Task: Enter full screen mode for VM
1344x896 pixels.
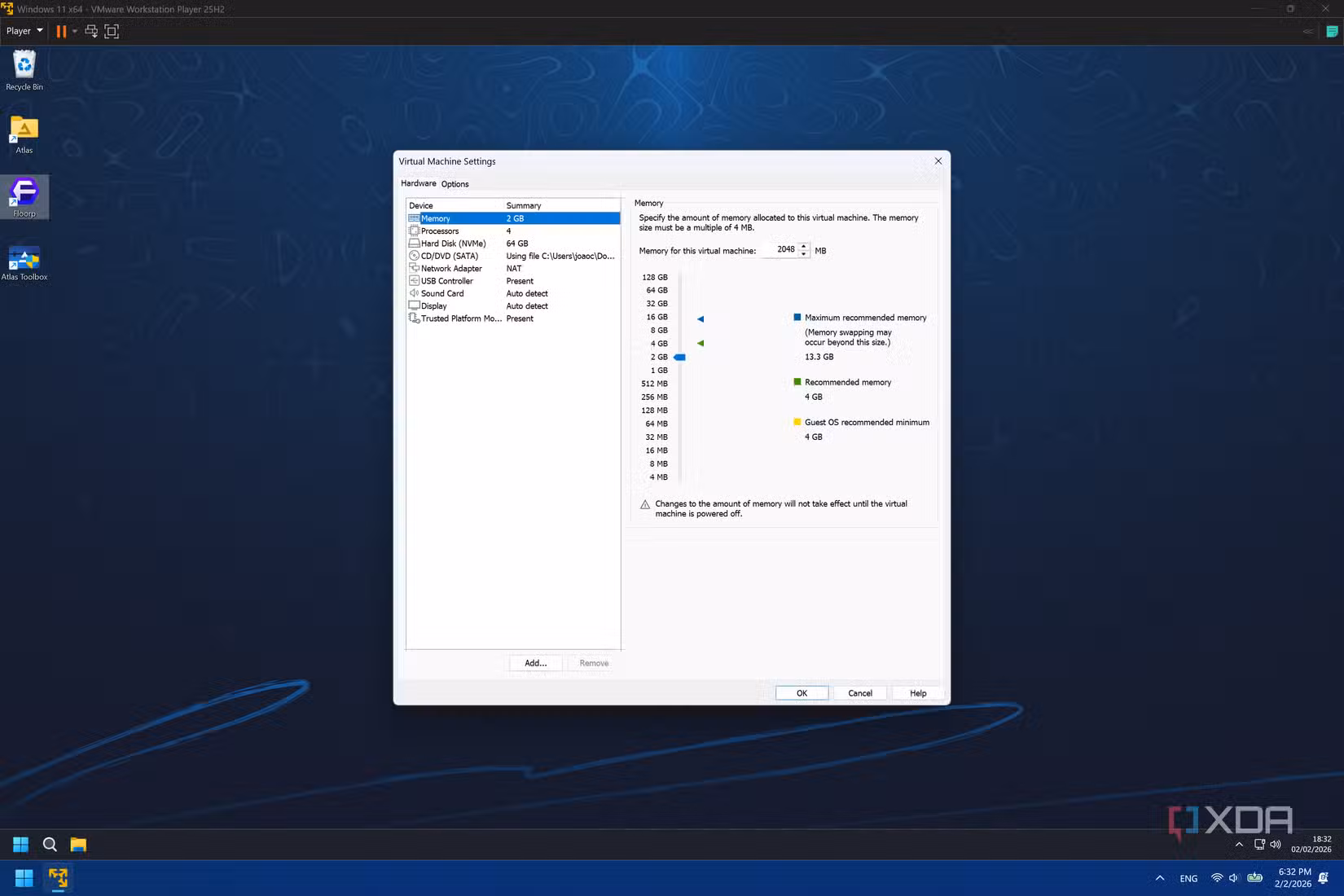Action: (112, 31)
